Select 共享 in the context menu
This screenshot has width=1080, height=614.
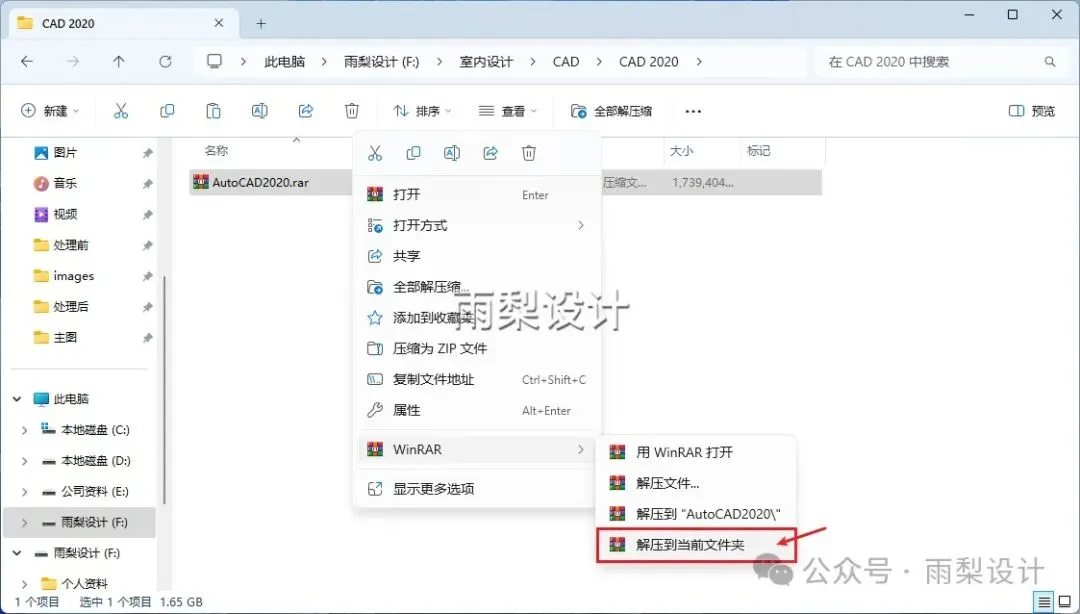[477, 256]
